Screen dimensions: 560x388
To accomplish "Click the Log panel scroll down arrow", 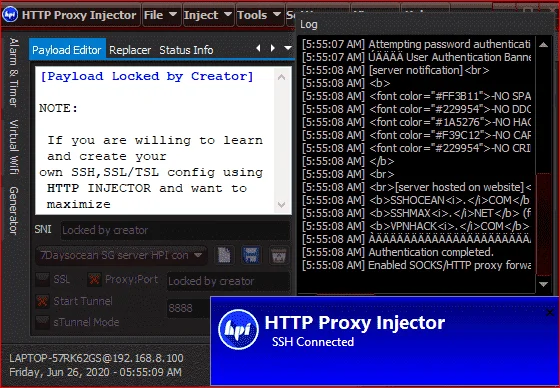I will 544,284.
